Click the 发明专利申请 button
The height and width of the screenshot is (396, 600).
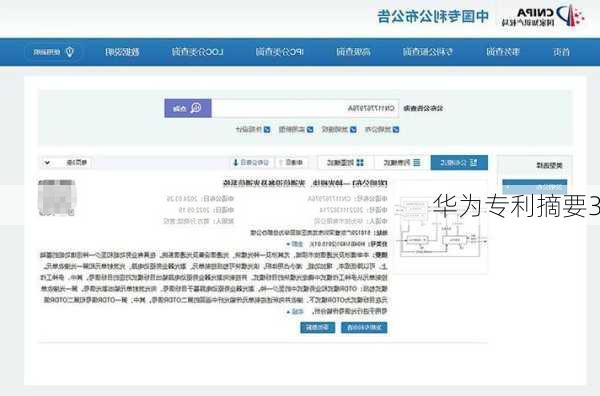pyautogui.click(x=364, y=328)
